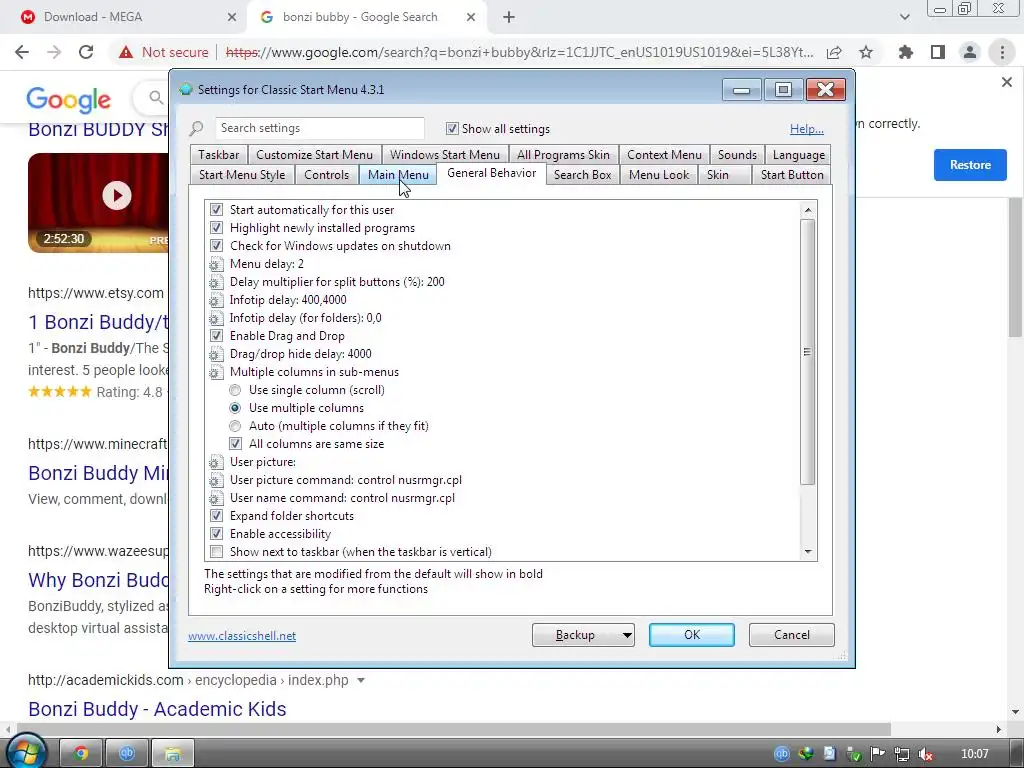Expand Chrome tab search chevron
The image size is (1024, 768).
click(904, 17)
